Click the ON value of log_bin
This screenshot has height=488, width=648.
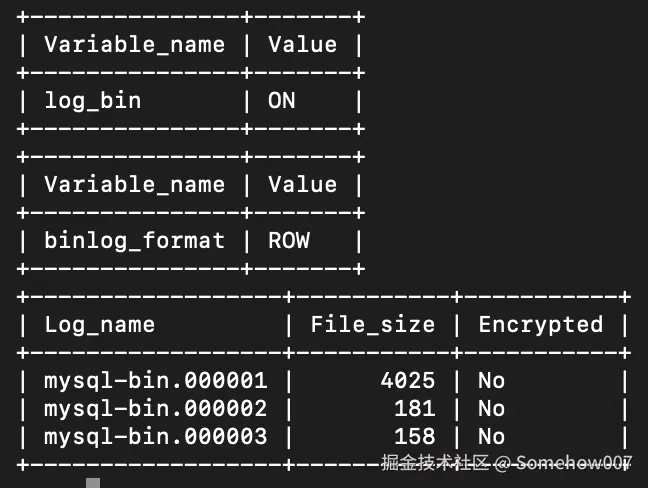coord(282,101)
